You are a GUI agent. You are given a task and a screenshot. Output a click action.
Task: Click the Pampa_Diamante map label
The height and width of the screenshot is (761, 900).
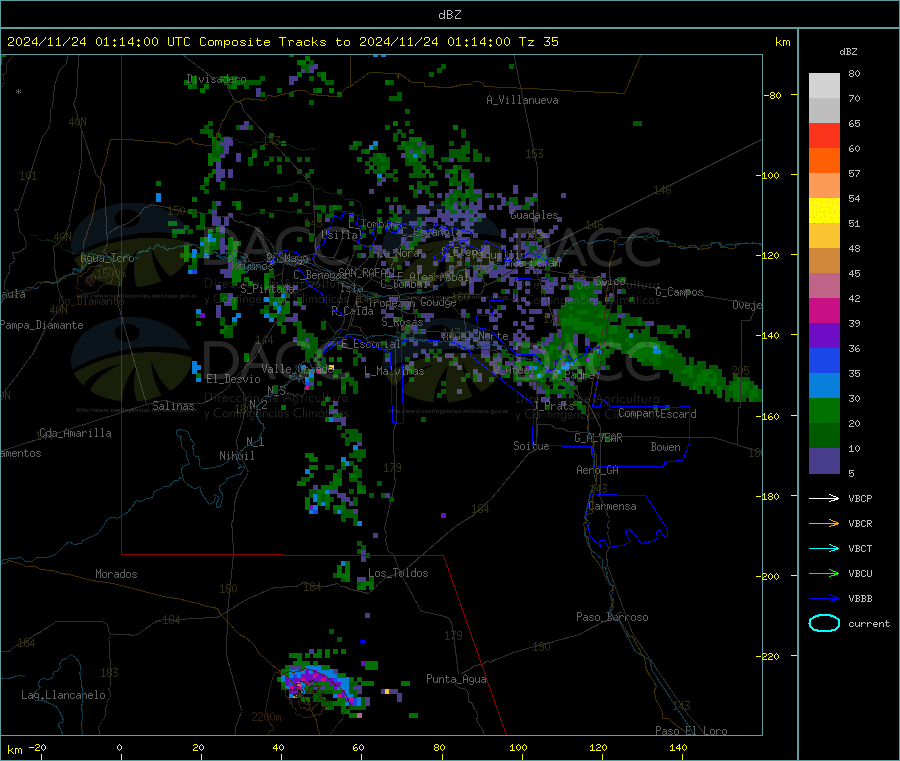[41, 325]
